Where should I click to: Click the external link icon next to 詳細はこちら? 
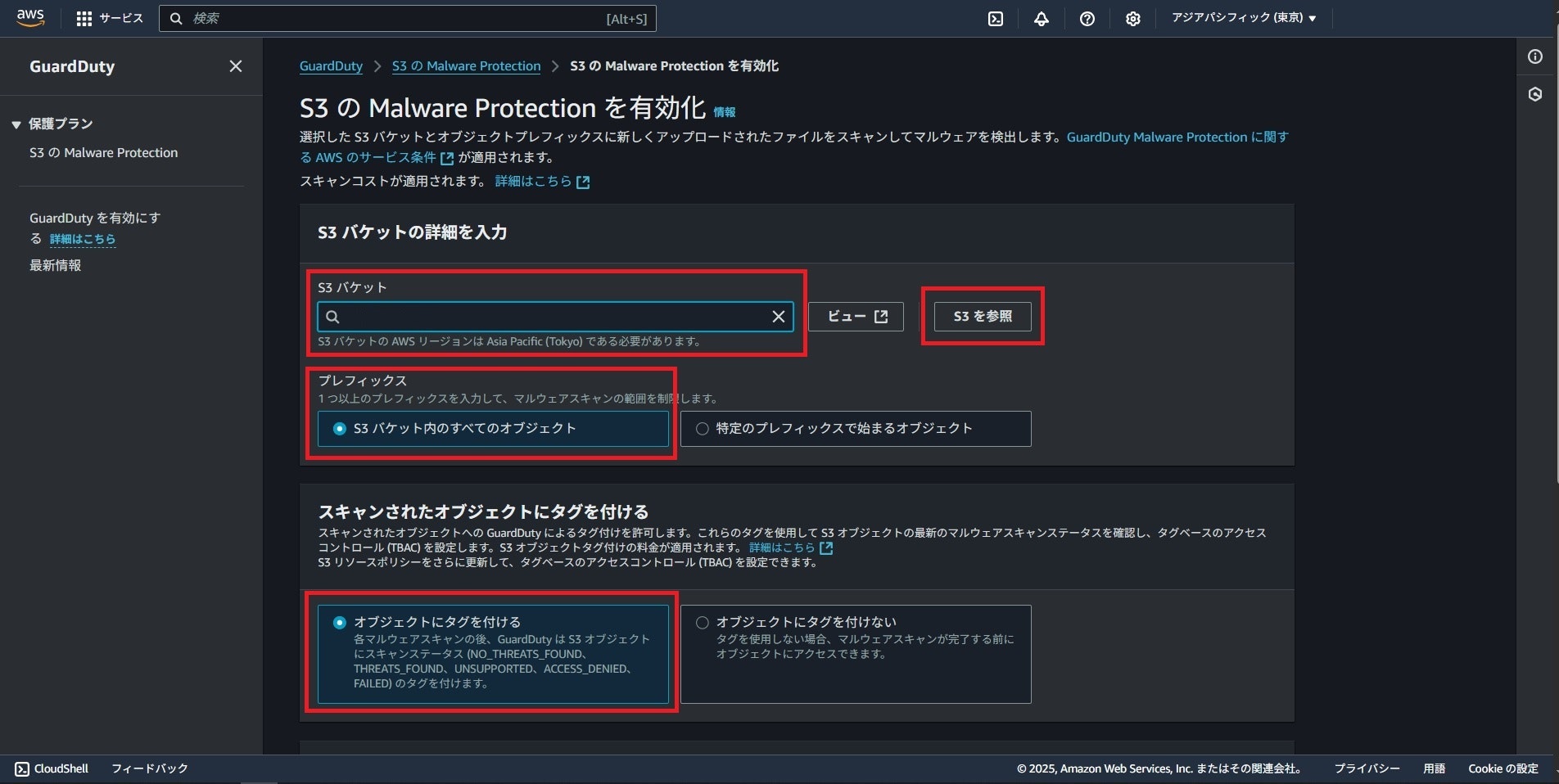(582, 182)
